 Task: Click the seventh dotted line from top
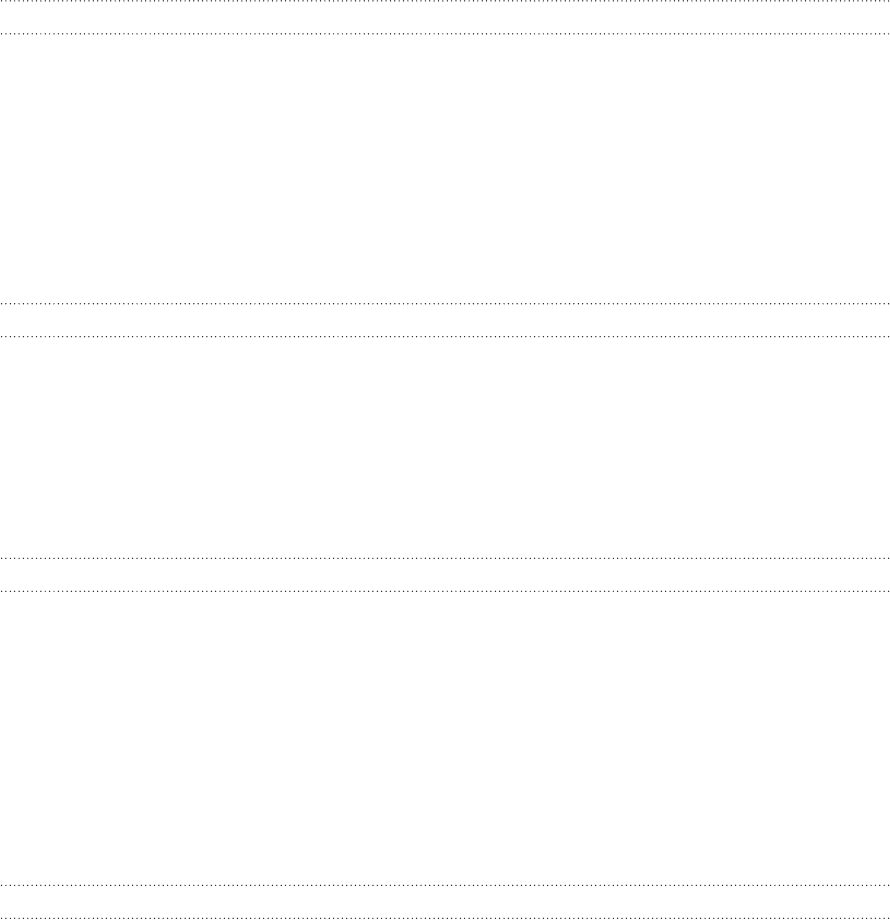pyautogui.click(x=445, y=885)
